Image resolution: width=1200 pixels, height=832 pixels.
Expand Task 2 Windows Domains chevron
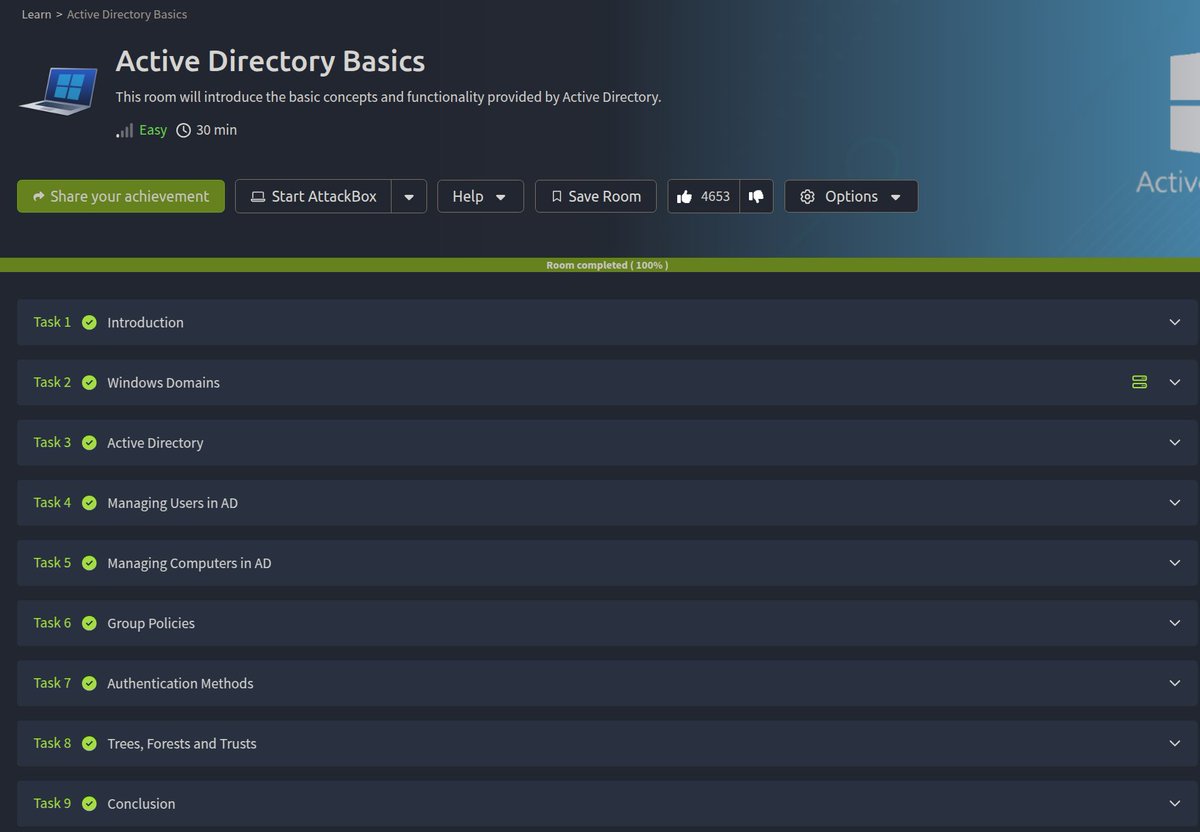pyautogui.click(x=1175, y=382)
